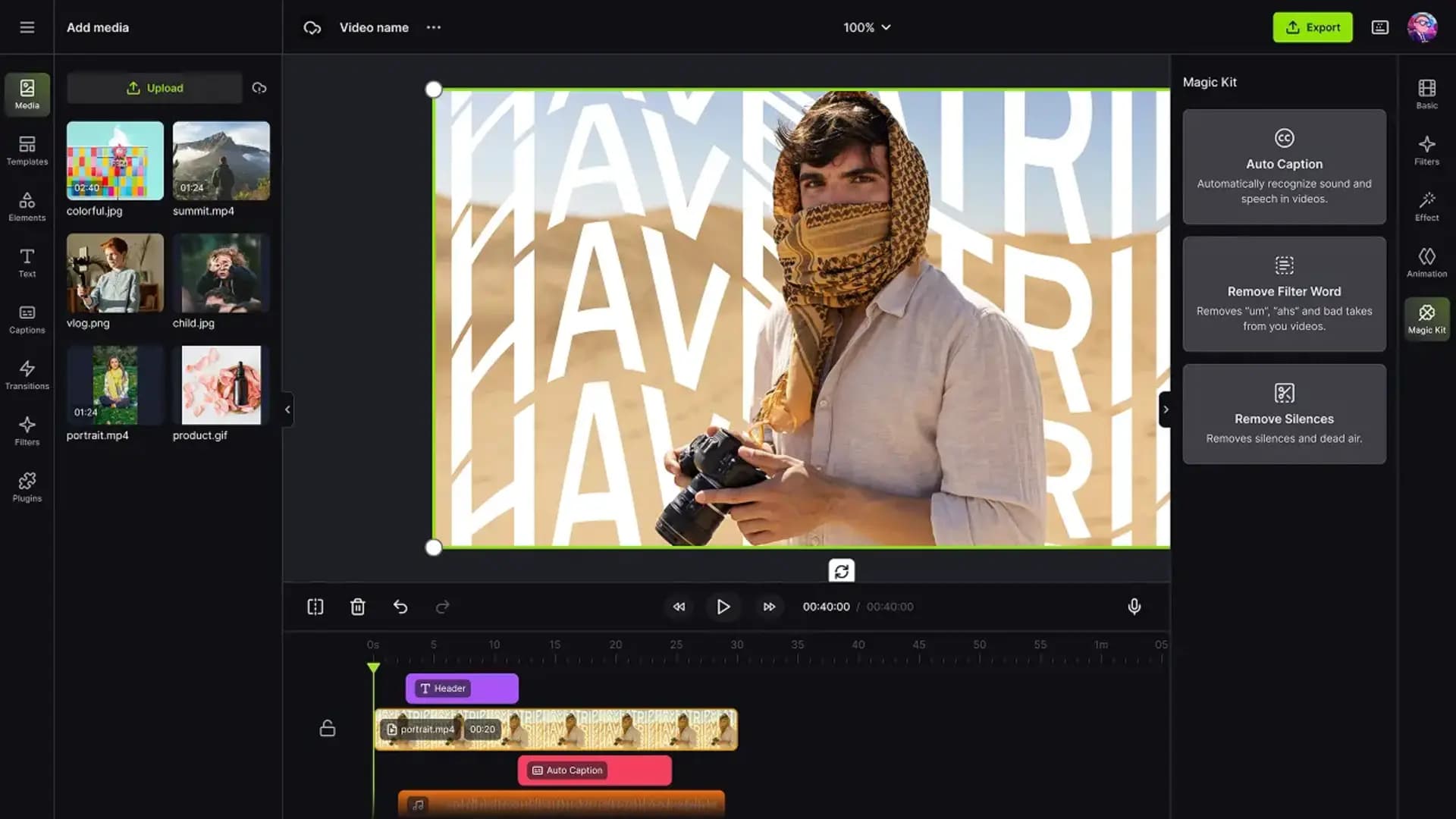Select the Auto Caption timeline clip
1456x819 pixels.
click(x=595, y=770)
